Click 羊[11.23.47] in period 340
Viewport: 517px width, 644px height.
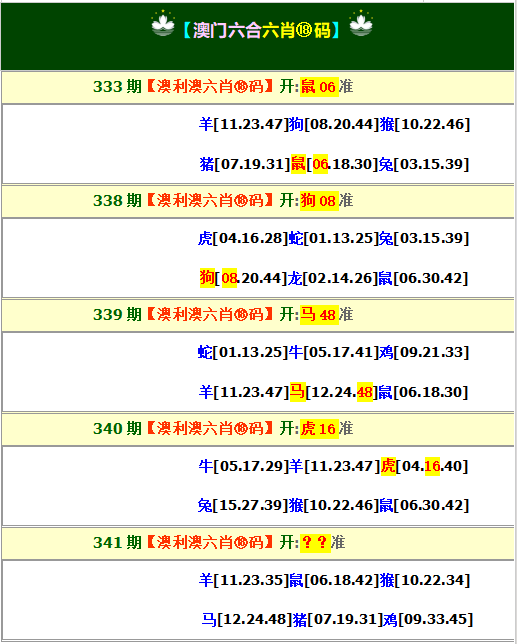(x=335, y=466)
